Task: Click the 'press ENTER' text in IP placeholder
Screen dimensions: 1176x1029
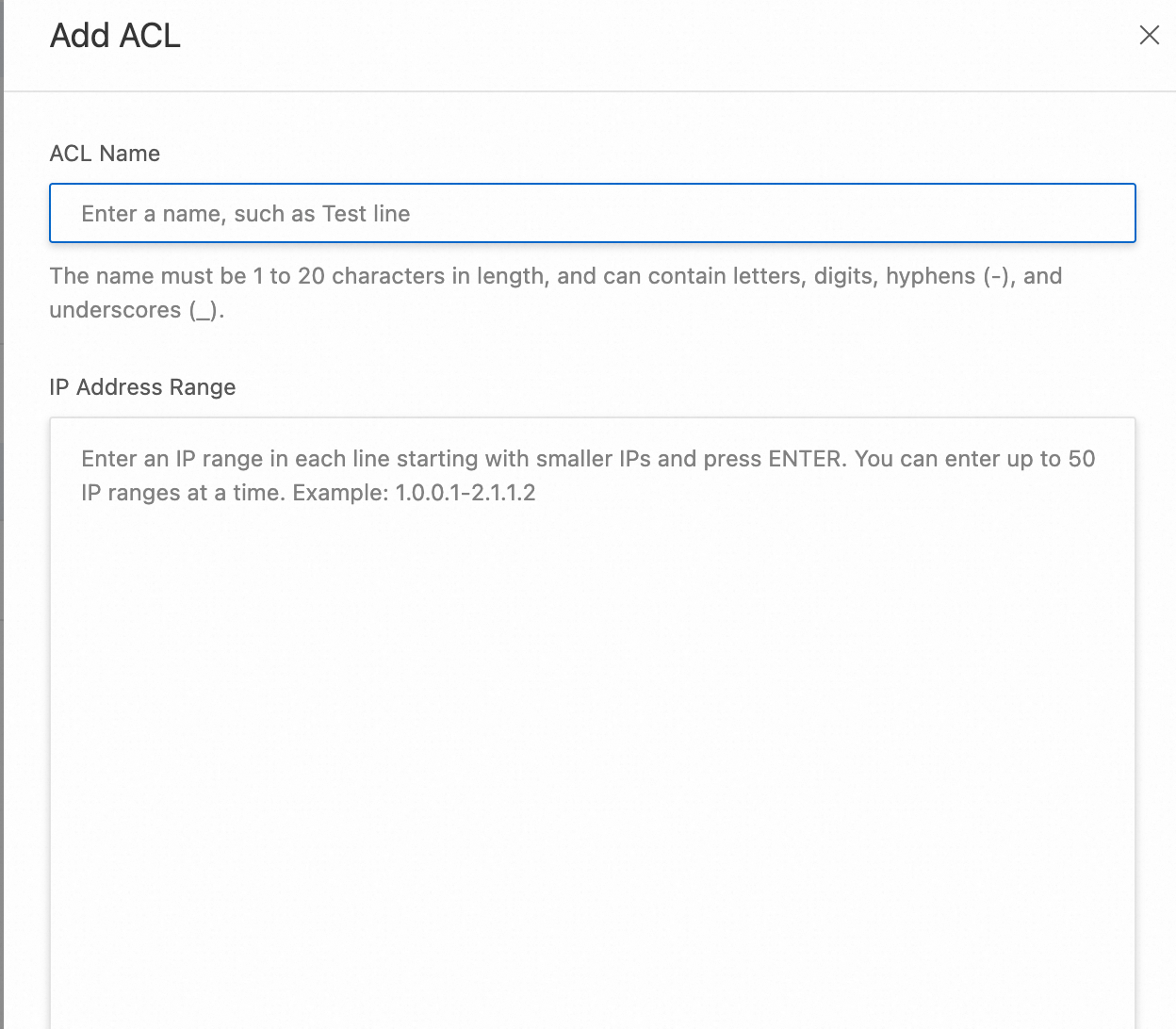Action: point(772,459)
